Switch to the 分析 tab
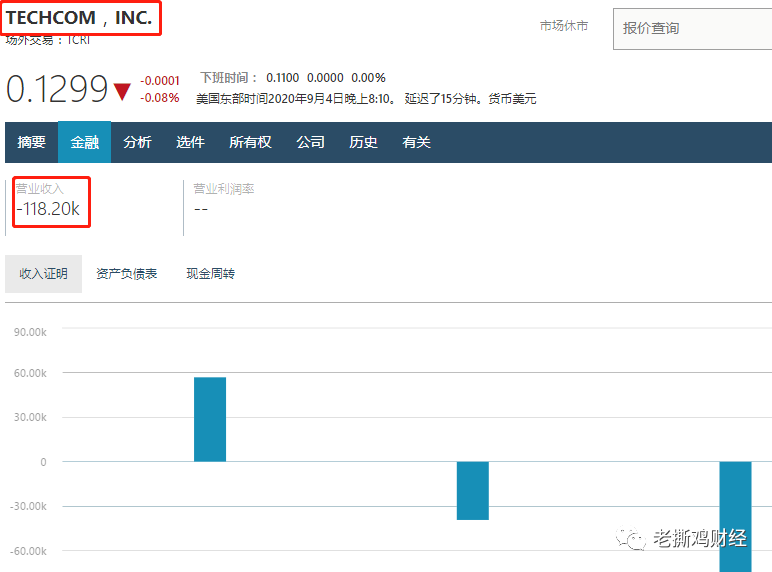Screen dimensions: 772x572 coord(137,142)
